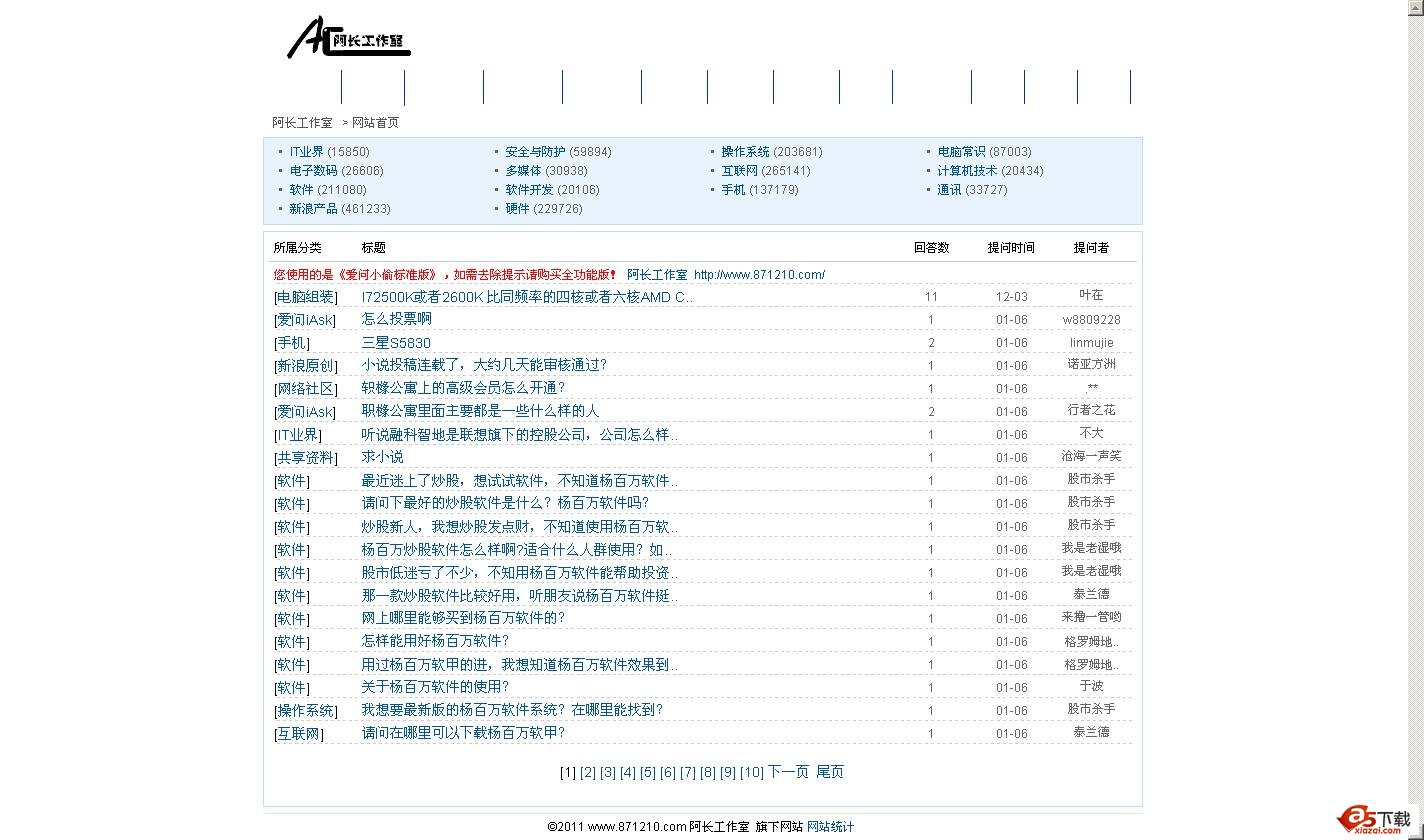Open the IT业界 category
1424x840 pixels.
[x=307, y=152]
